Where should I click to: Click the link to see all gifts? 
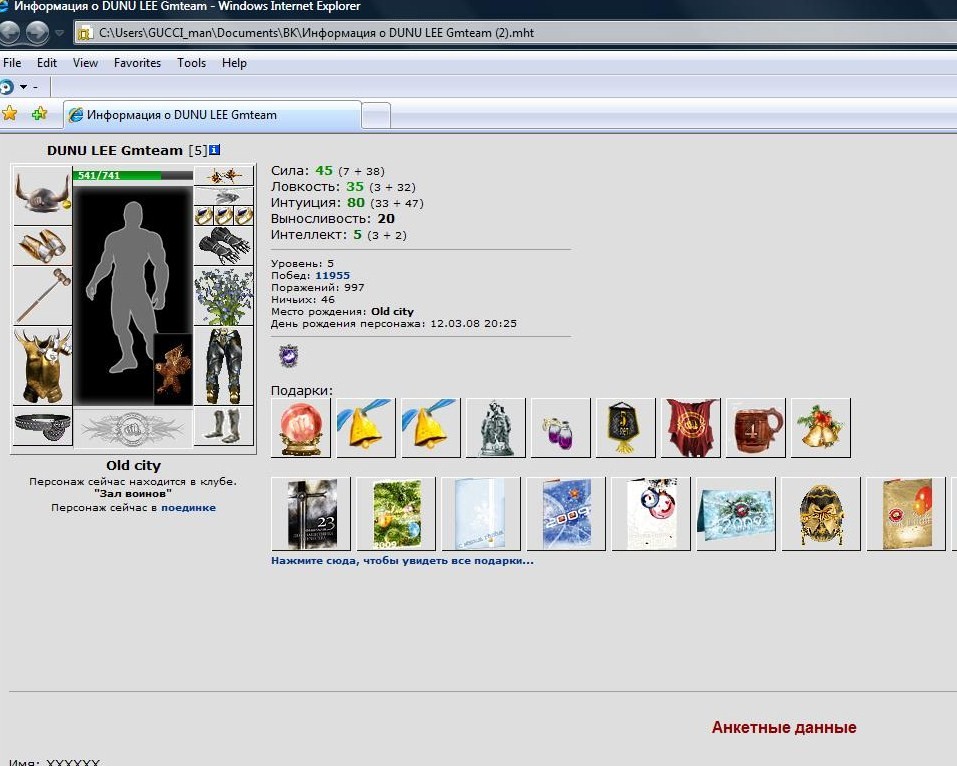click(402, 560)
